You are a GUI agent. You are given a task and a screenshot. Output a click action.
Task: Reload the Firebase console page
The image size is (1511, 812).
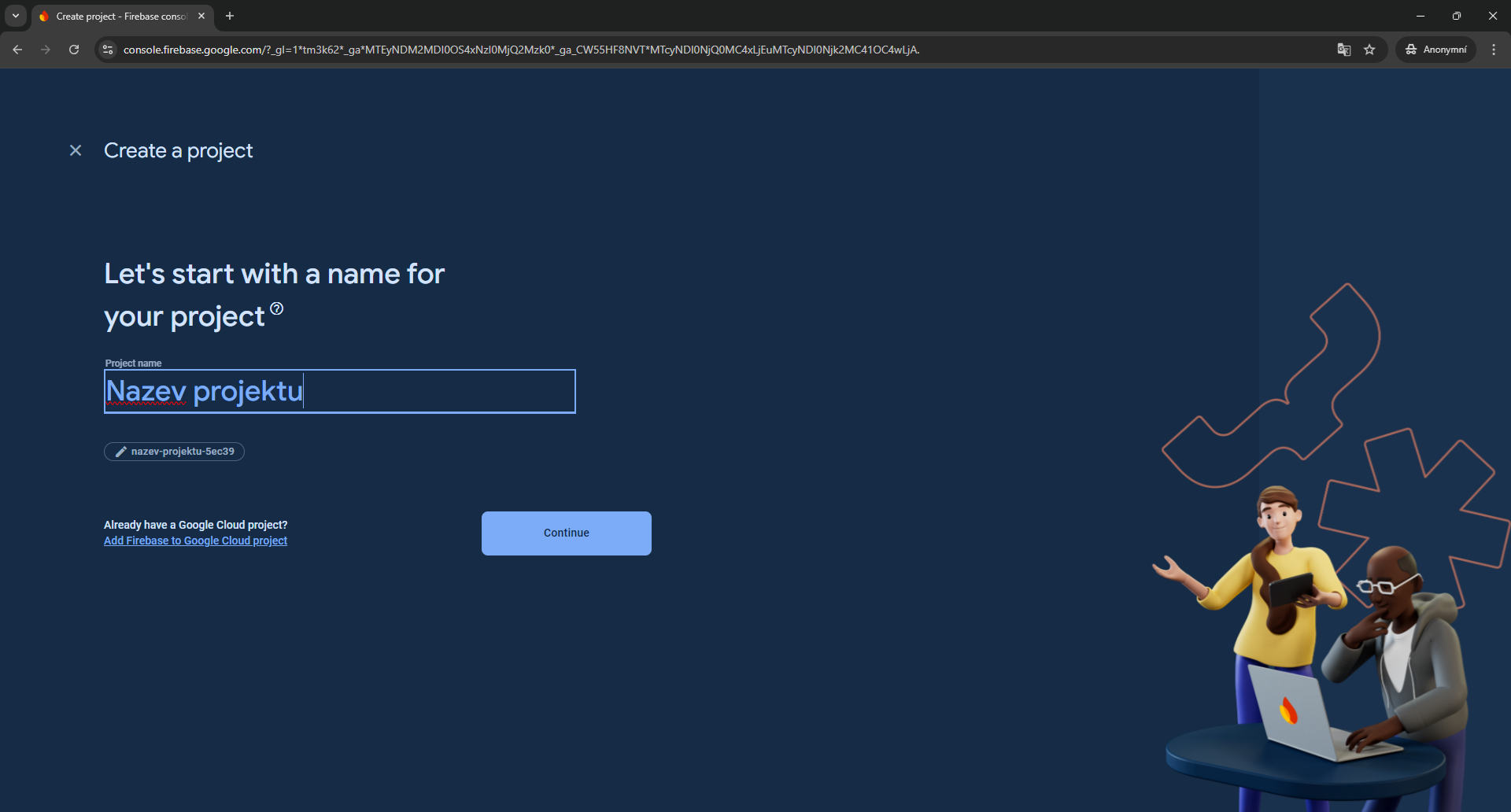pyautogui.click(x=74, y=50)
